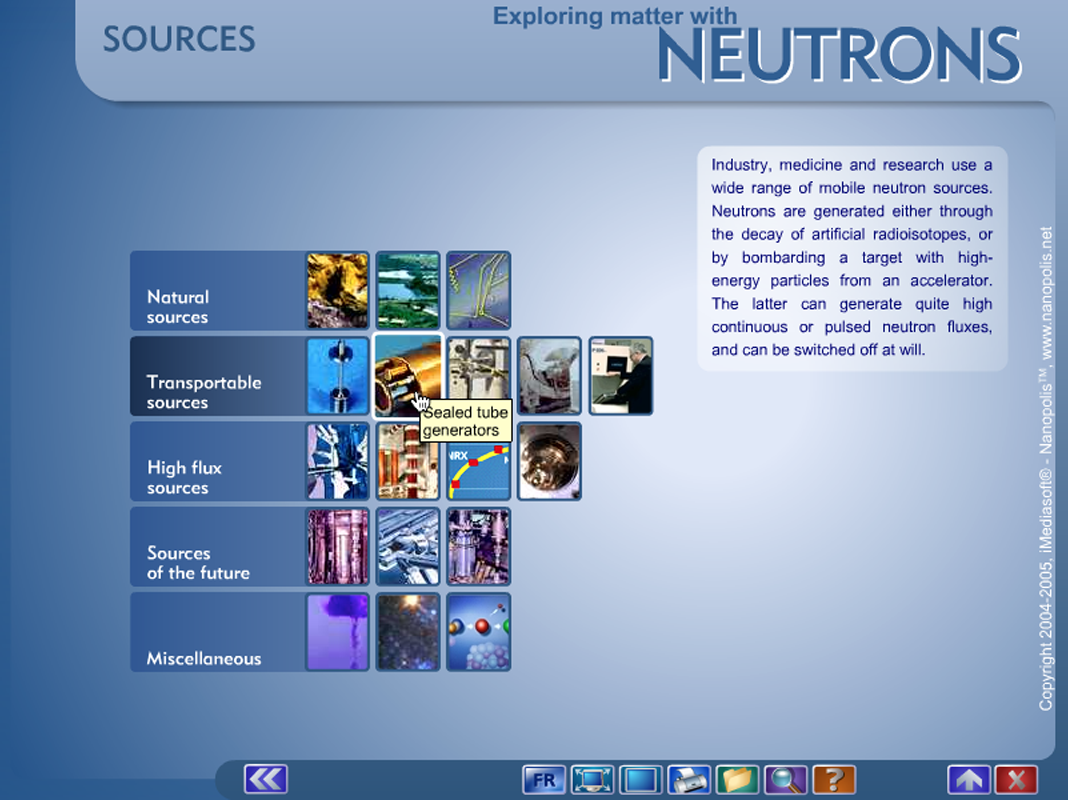Open the colored spheres reaction thumbnail
Screen dimensions: 1068x800
coord(478,632)
